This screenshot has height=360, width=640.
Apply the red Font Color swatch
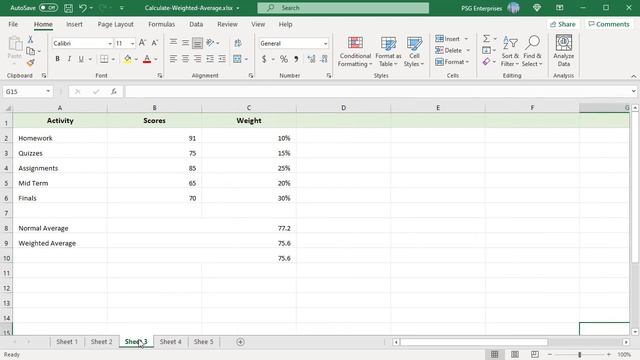coord(147,59)
